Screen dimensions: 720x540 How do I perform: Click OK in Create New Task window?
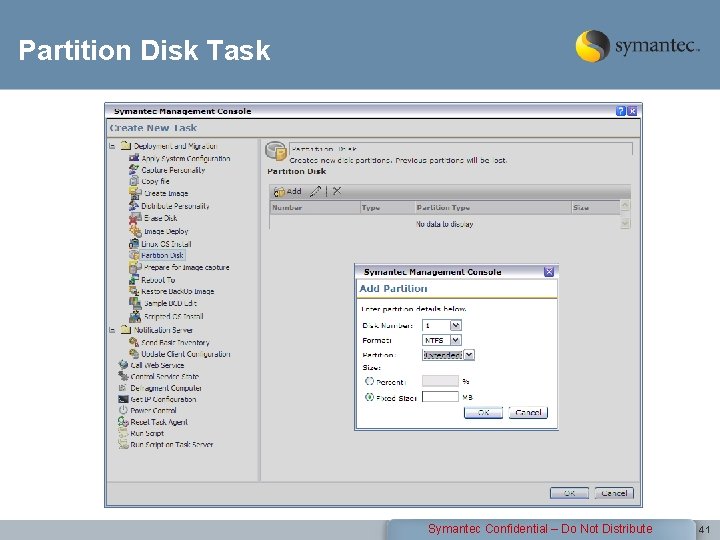coord(569,493)
